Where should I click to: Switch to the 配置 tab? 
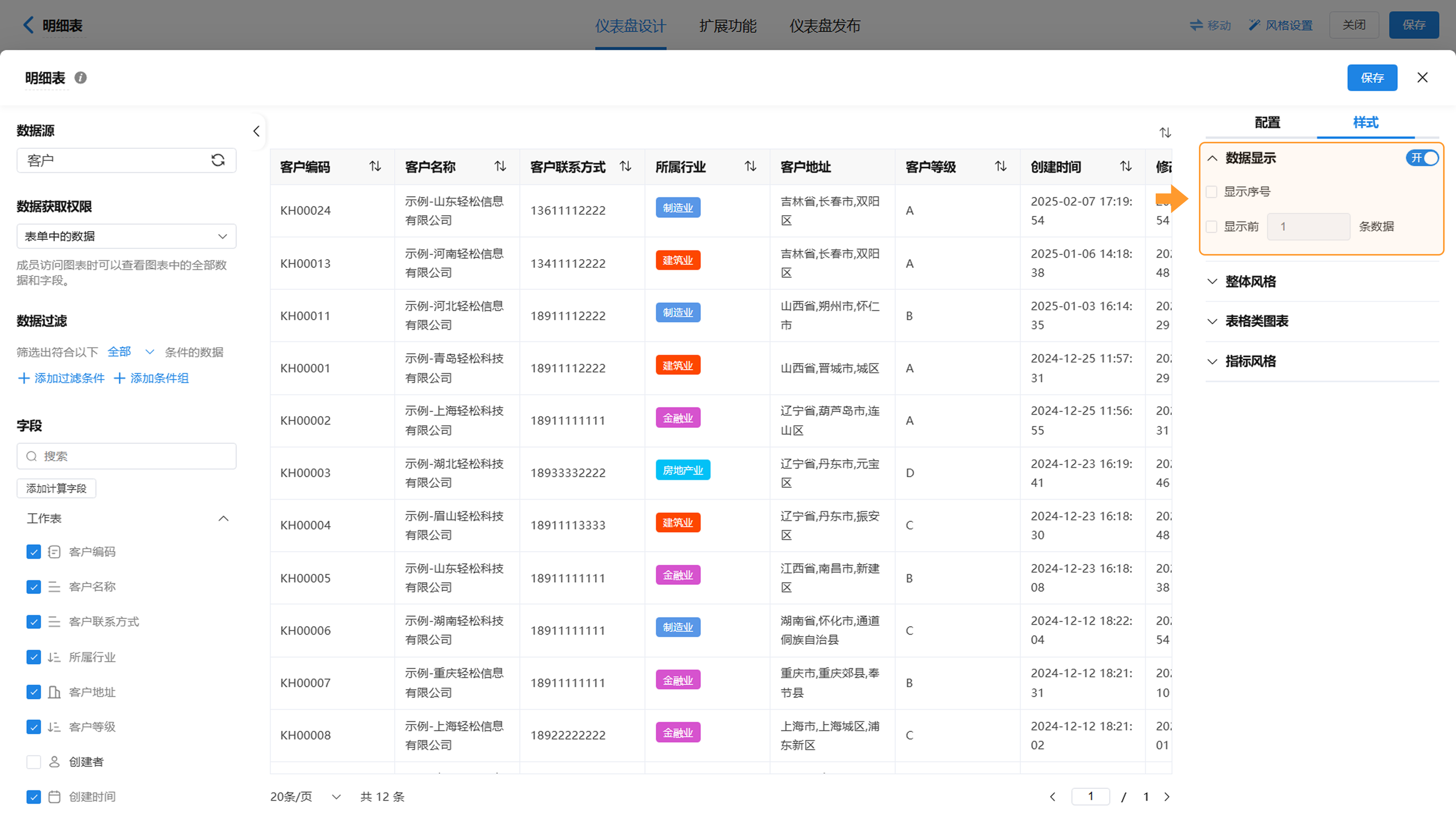[x=1267, y=122]
